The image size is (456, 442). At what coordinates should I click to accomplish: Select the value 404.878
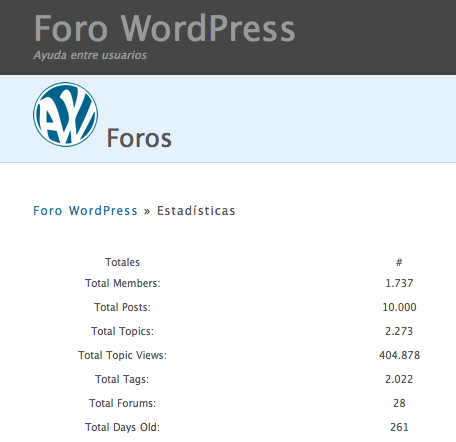point(399,355)
